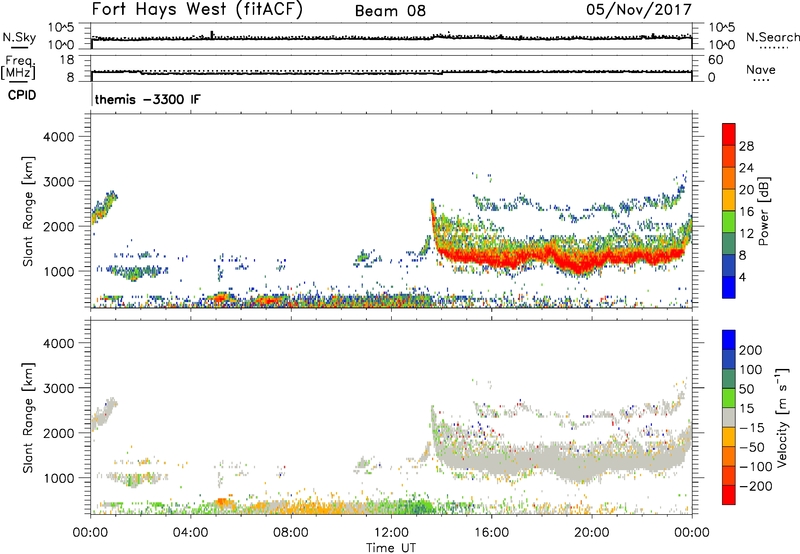Click the "16:00" time axis label
The image size is (800, 554).
click(x=491, y=533)
